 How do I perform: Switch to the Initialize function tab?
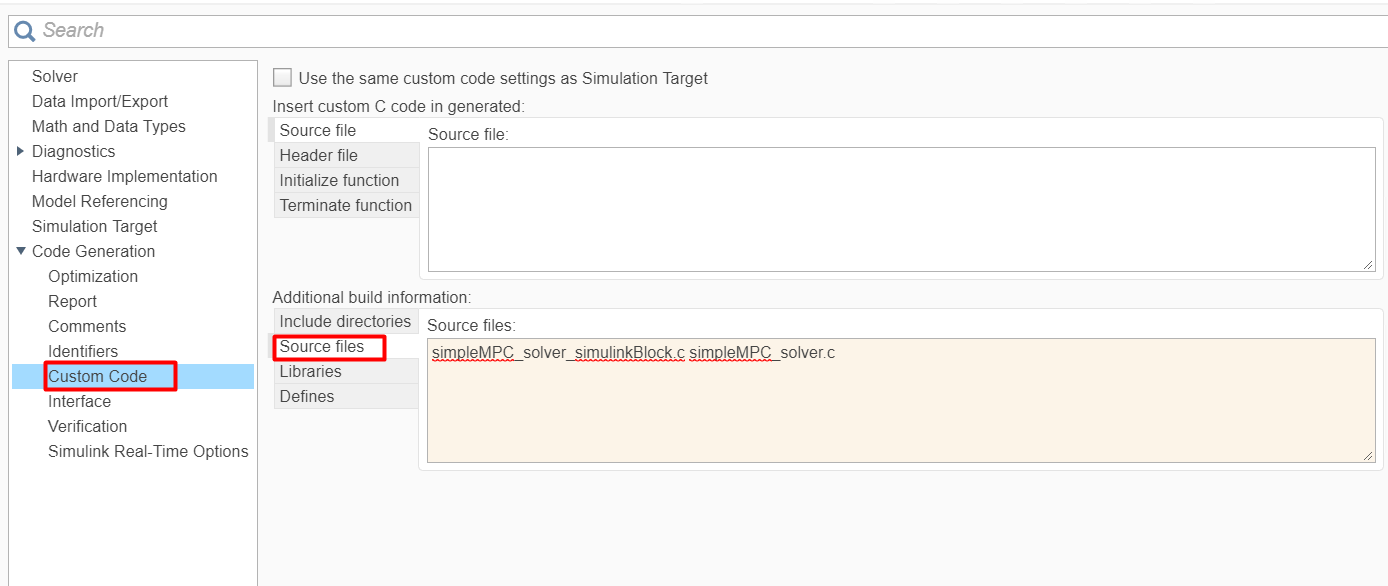(x=339, y=180)
